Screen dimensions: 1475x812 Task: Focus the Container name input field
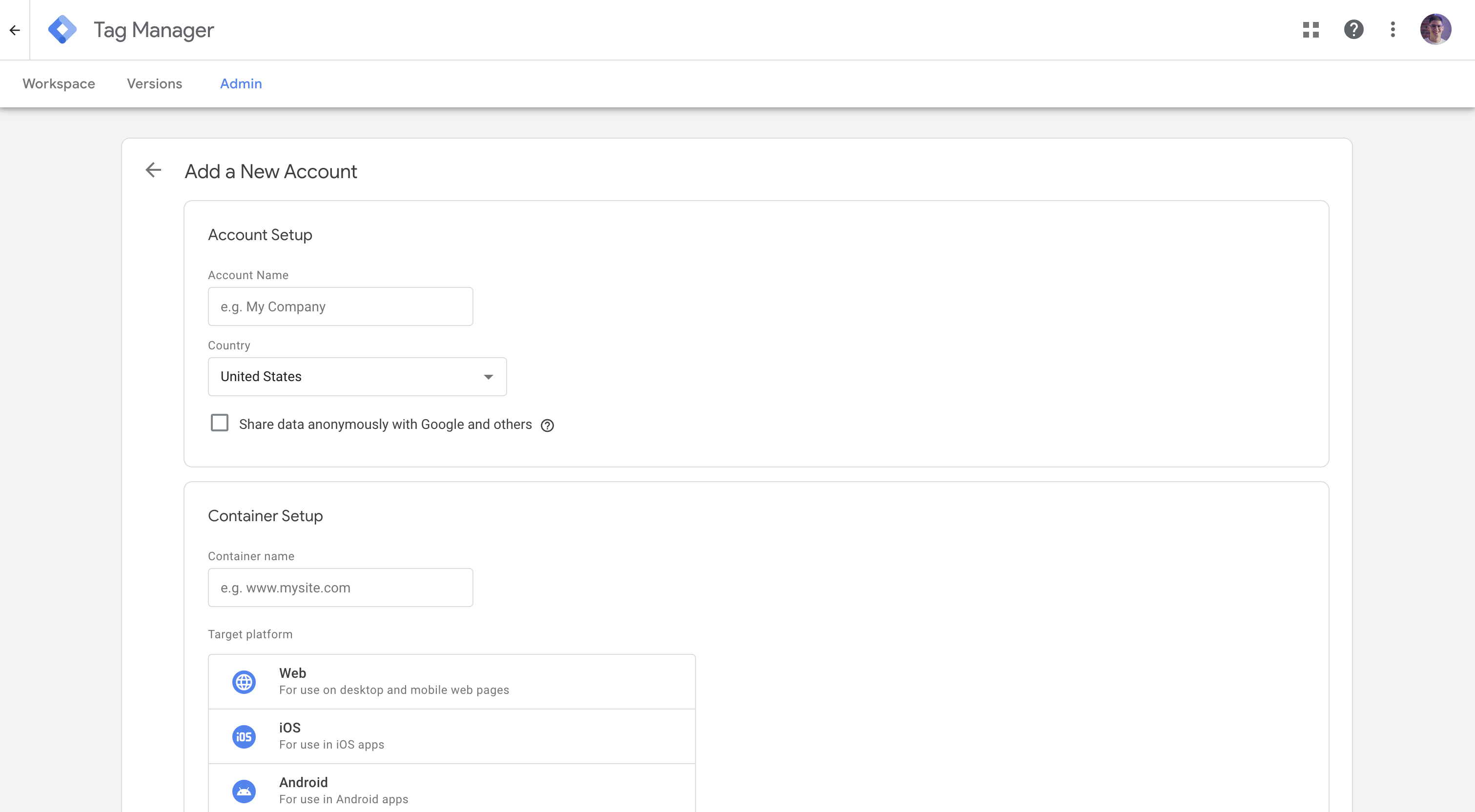(341, 588)
